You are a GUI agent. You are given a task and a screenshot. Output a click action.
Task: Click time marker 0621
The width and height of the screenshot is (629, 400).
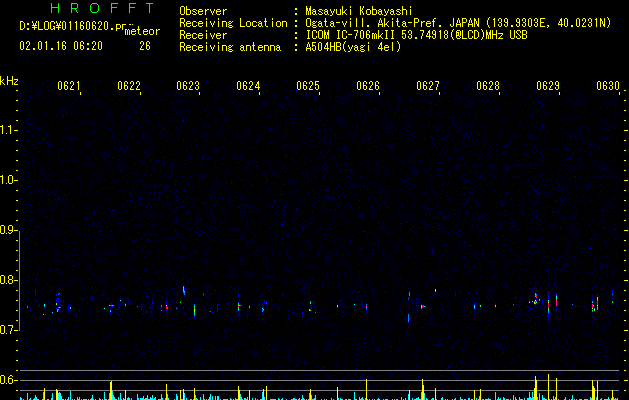[x=69, y=86]
